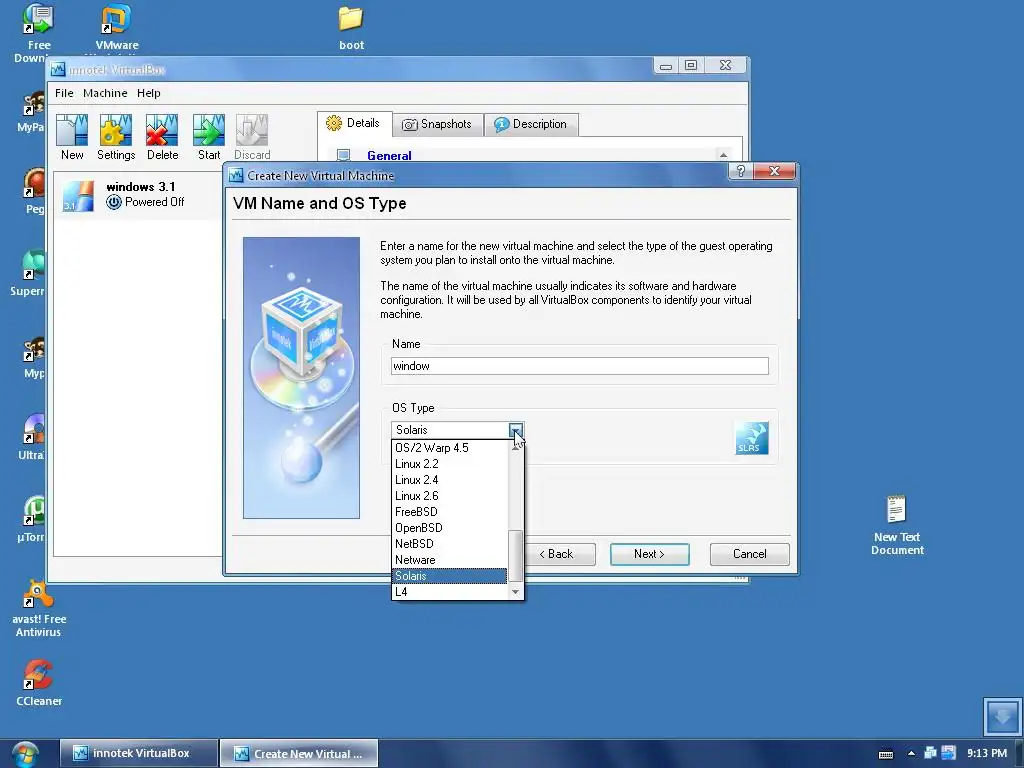Click the Next button
Image resolution: width=1024 pixels, height=768 pixels.
pos(649,554)
